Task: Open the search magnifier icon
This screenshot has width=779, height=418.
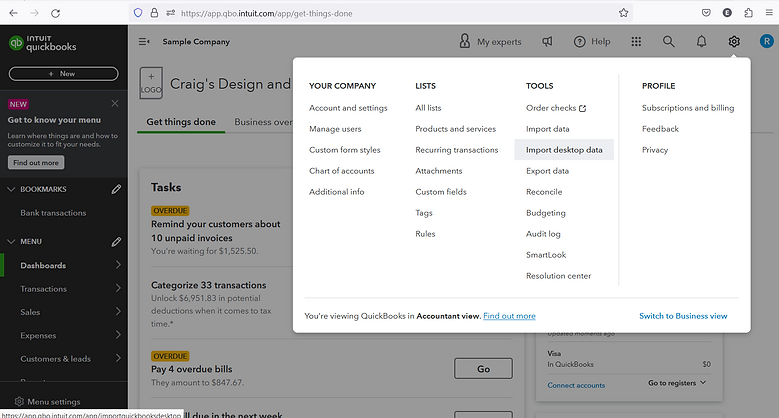Action: [669, 42]
